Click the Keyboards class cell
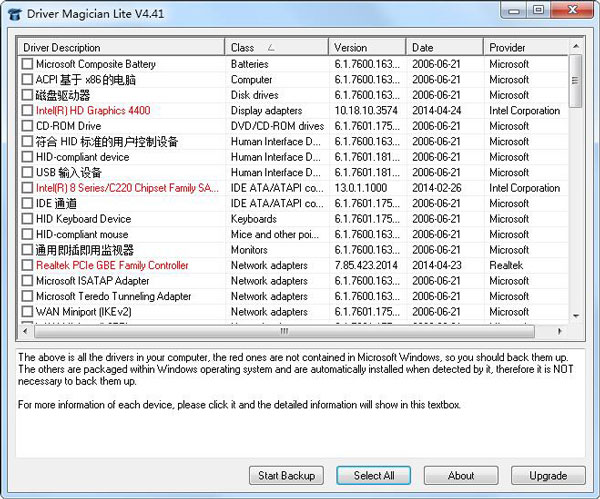The image size is (600, 499). pyautogui.click(x=254, y=219)
